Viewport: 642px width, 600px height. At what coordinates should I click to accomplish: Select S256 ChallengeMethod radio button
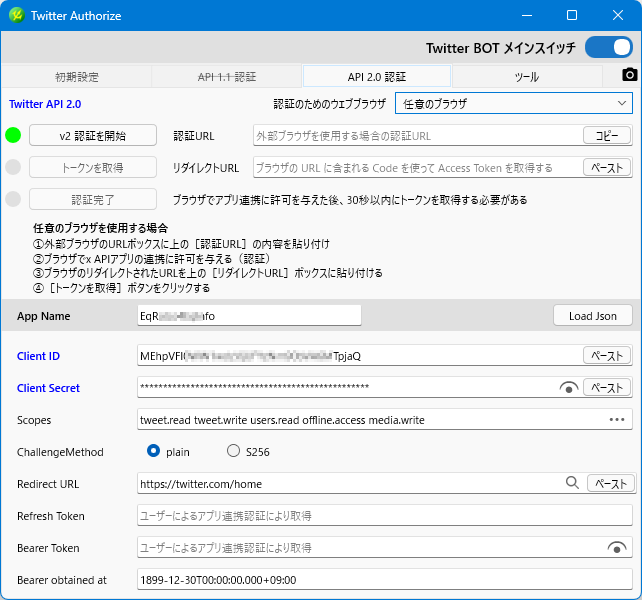tap(234, 451)
